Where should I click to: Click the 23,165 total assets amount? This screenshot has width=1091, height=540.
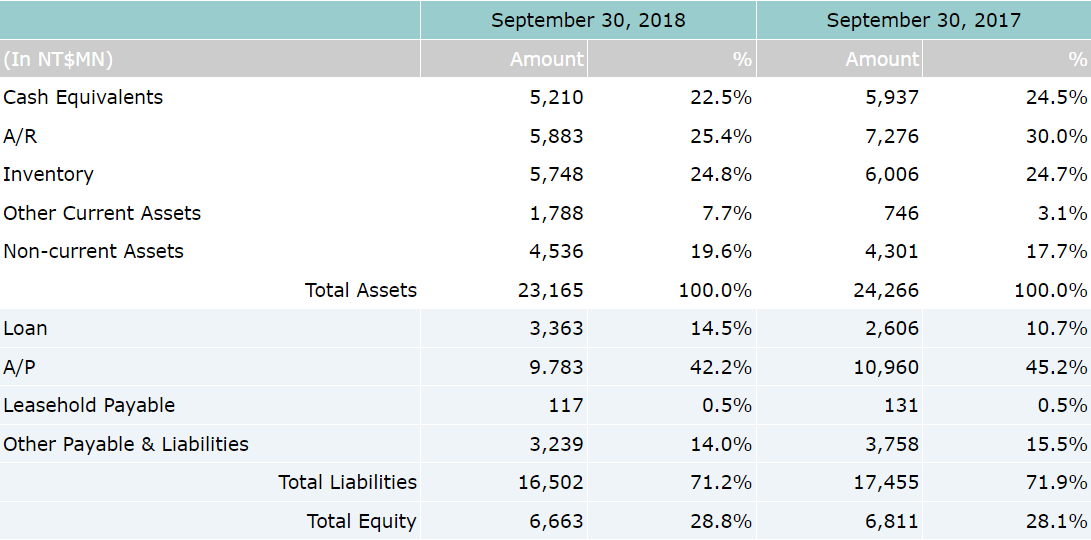(551, 290)
